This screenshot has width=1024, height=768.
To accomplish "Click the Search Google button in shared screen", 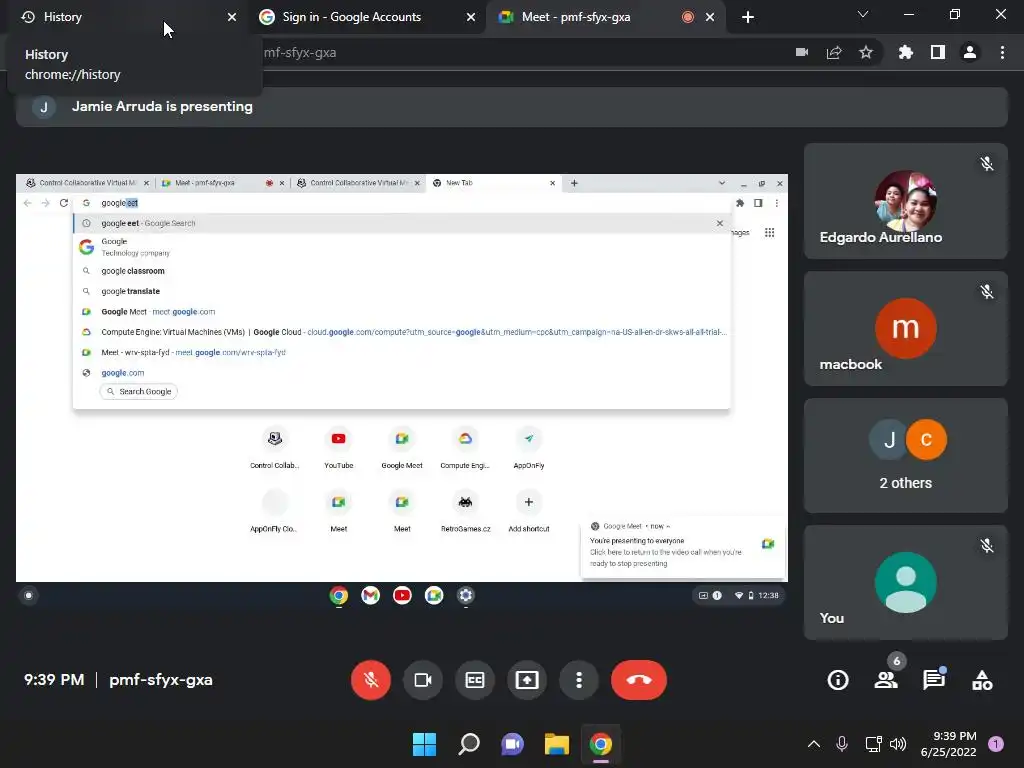I will [x=138, y=391].
